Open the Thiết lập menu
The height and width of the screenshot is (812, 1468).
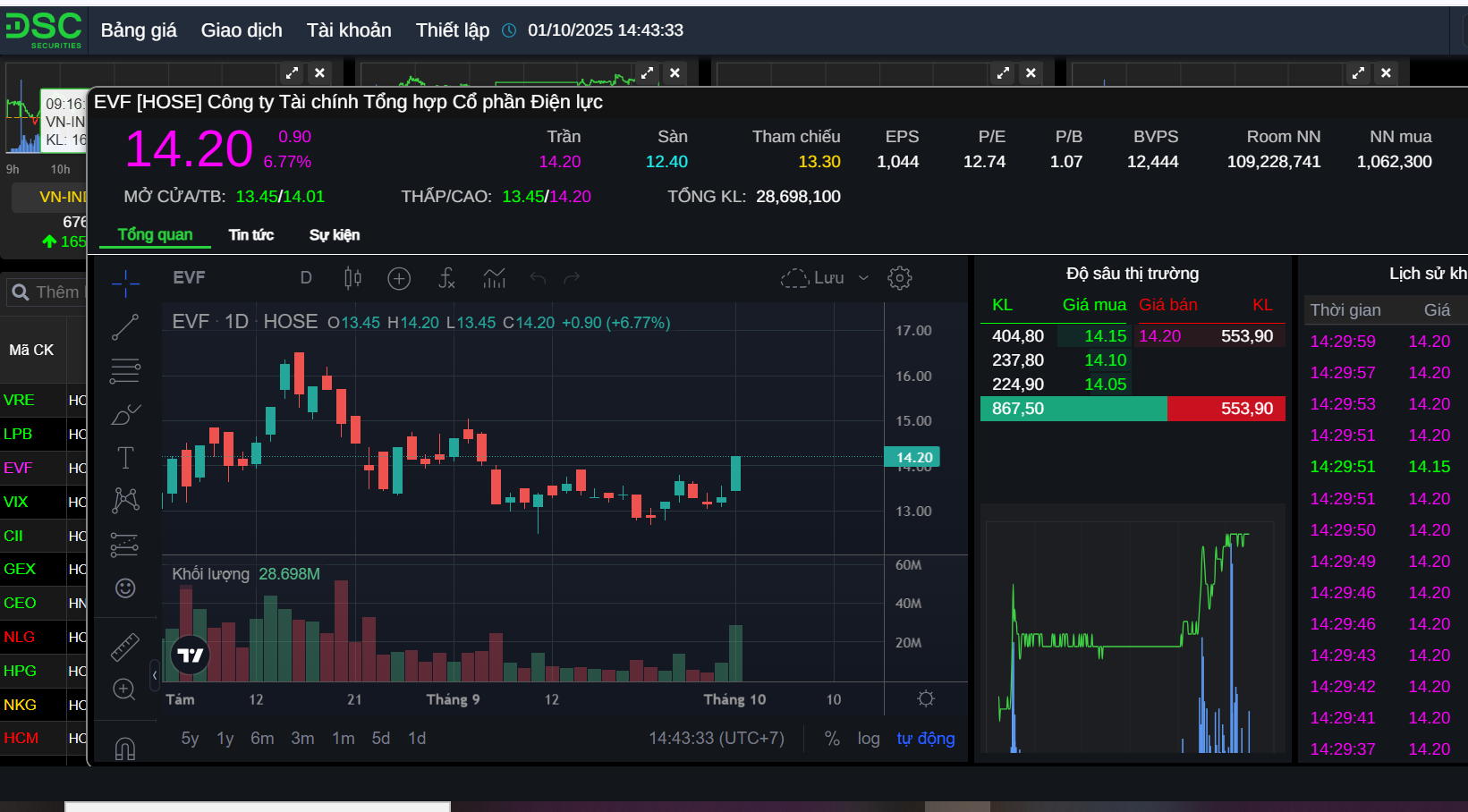tap(453, 30)
